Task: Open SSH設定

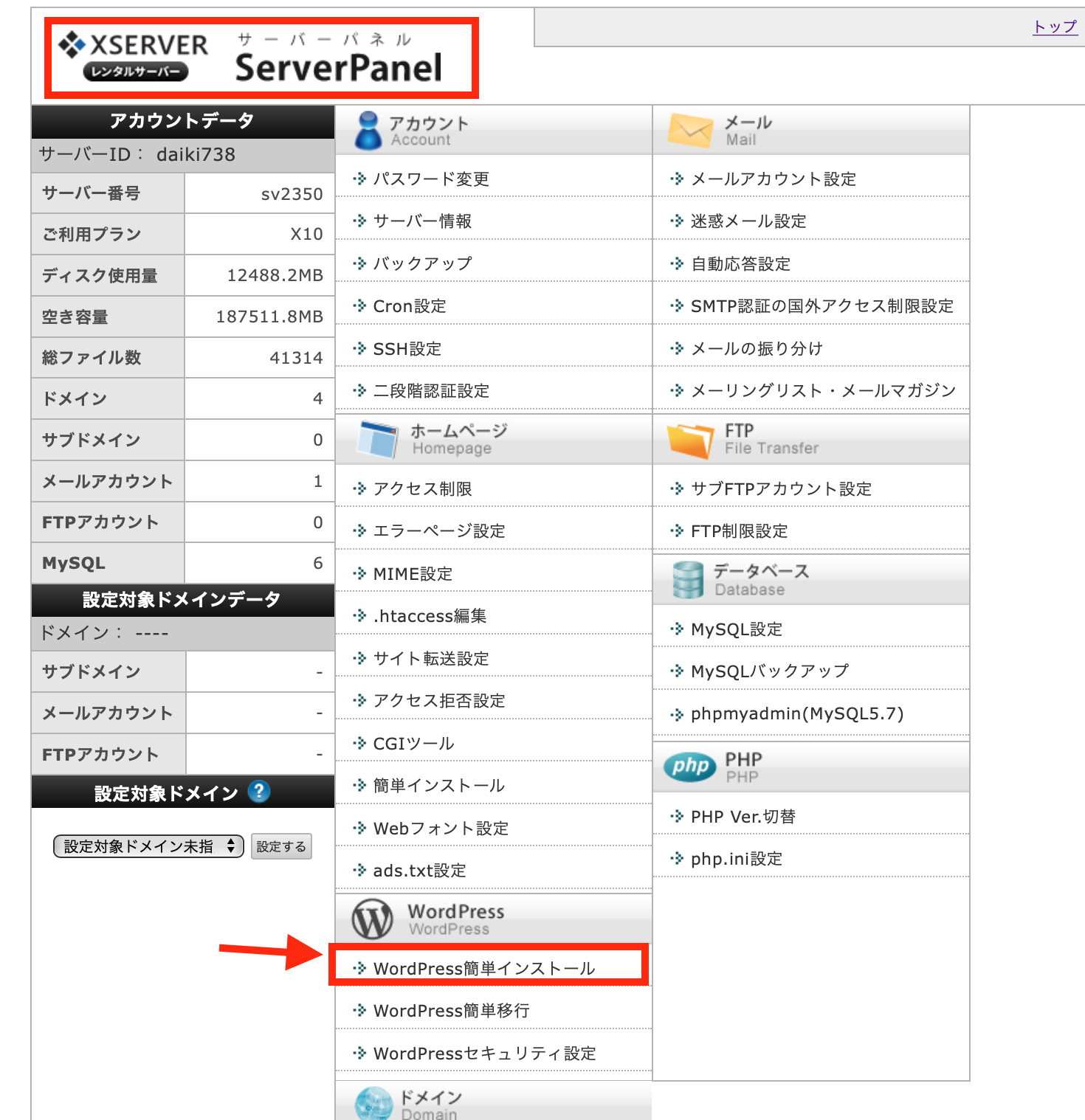Action: pyautogui.click(x=407, y=348)
